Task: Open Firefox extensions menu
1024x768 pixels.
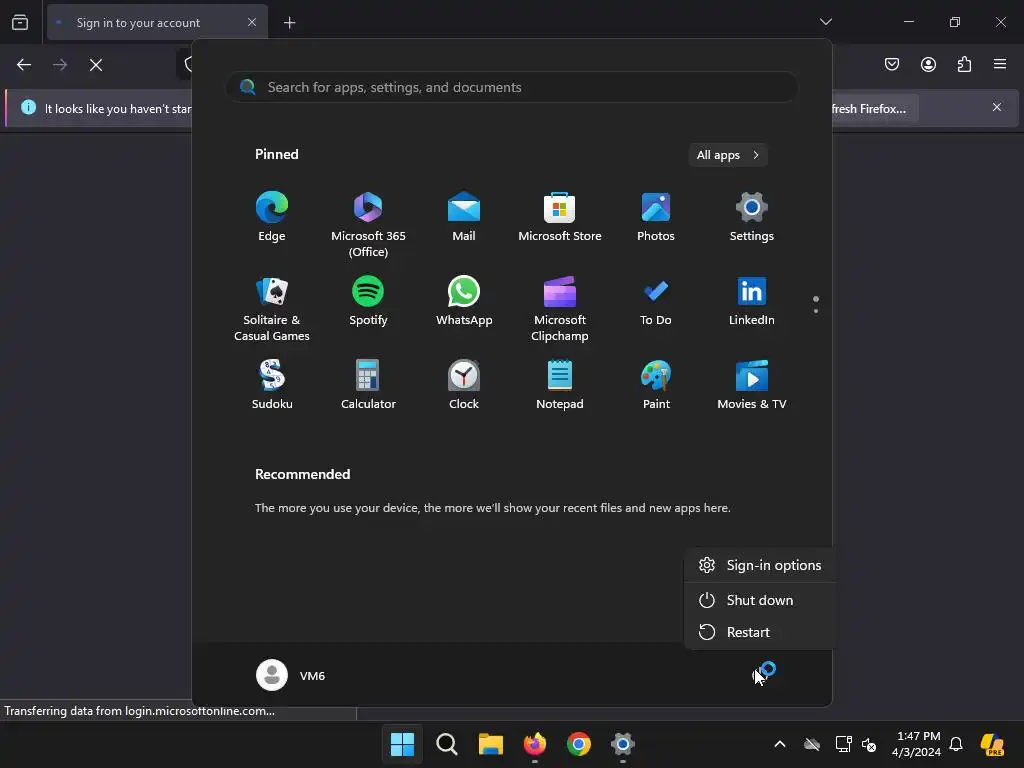Action: [x=964, y=64]
